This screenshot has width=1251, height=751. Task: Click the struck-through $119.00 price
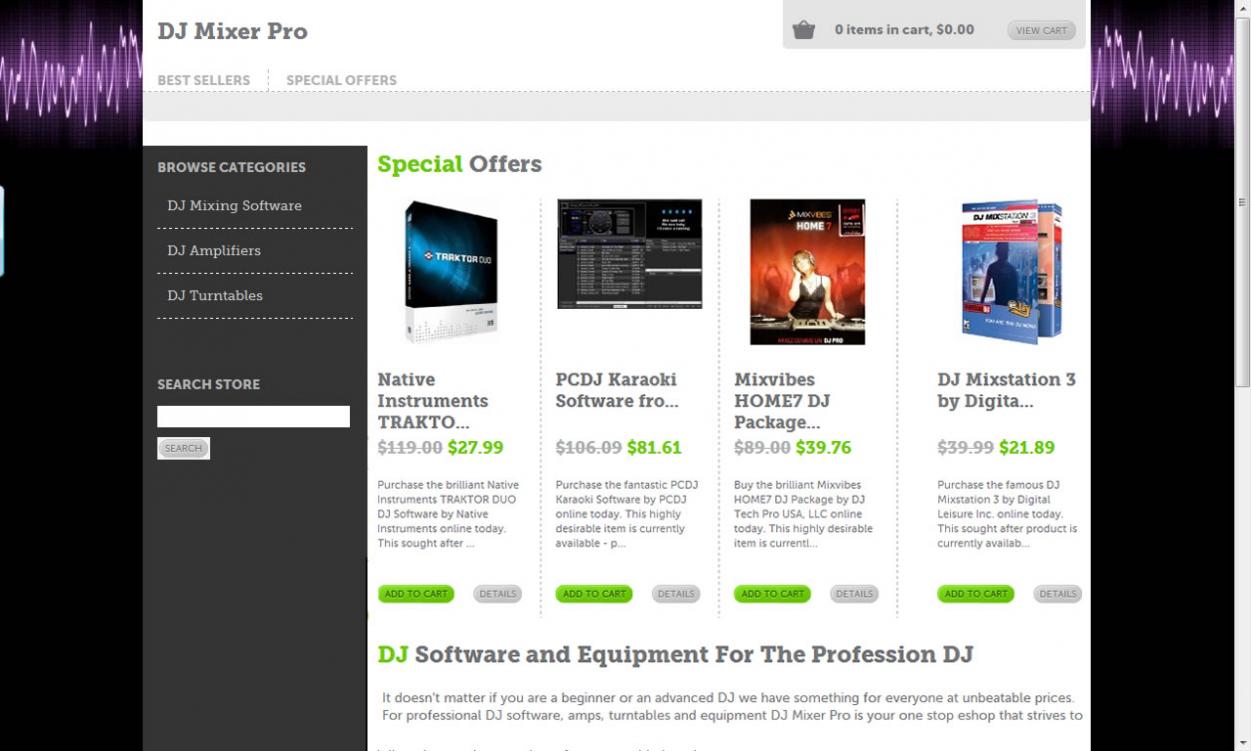(x=410, y=447)
